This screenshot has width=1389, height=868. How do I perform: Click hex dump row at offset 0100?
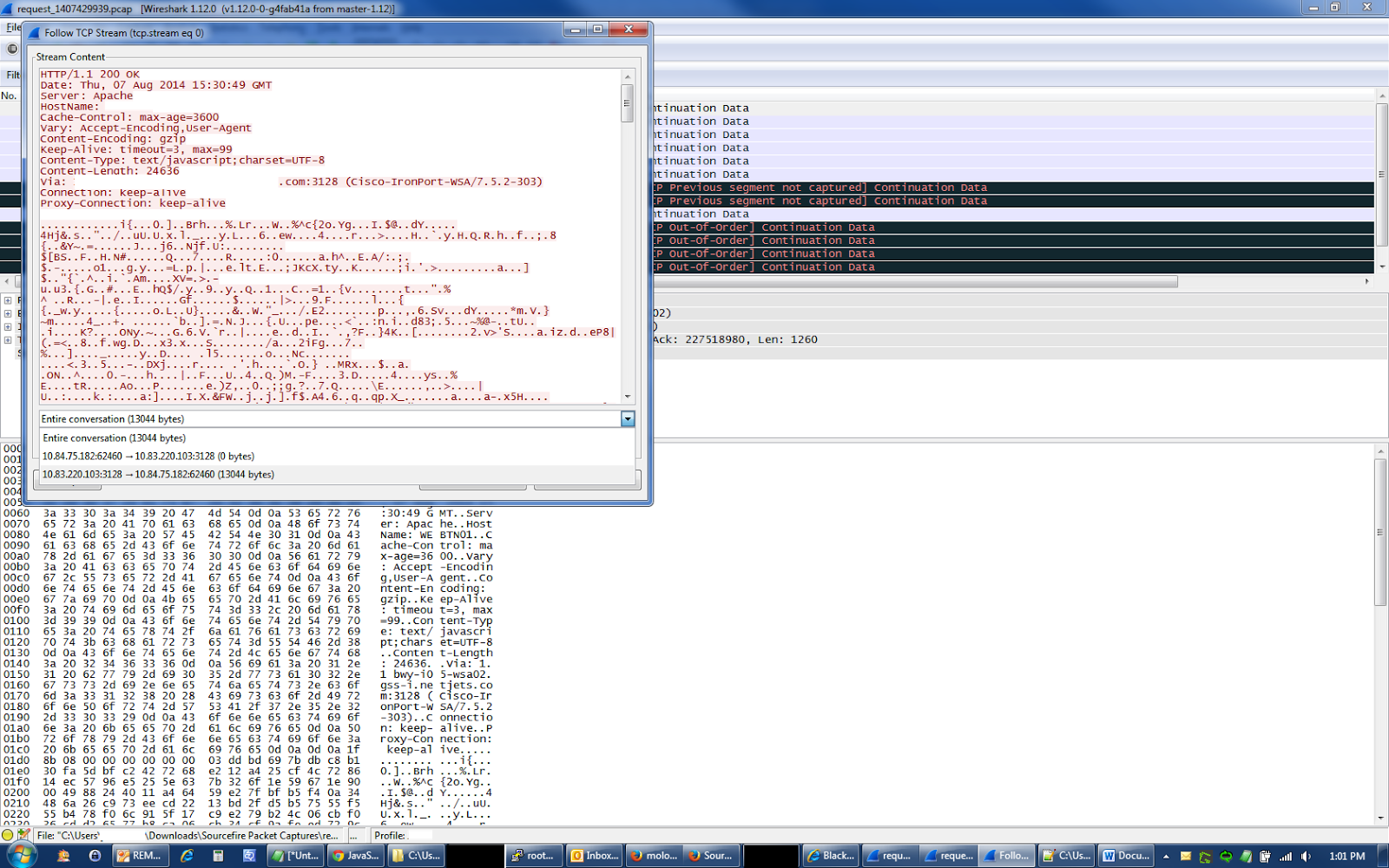click(248, 621)
